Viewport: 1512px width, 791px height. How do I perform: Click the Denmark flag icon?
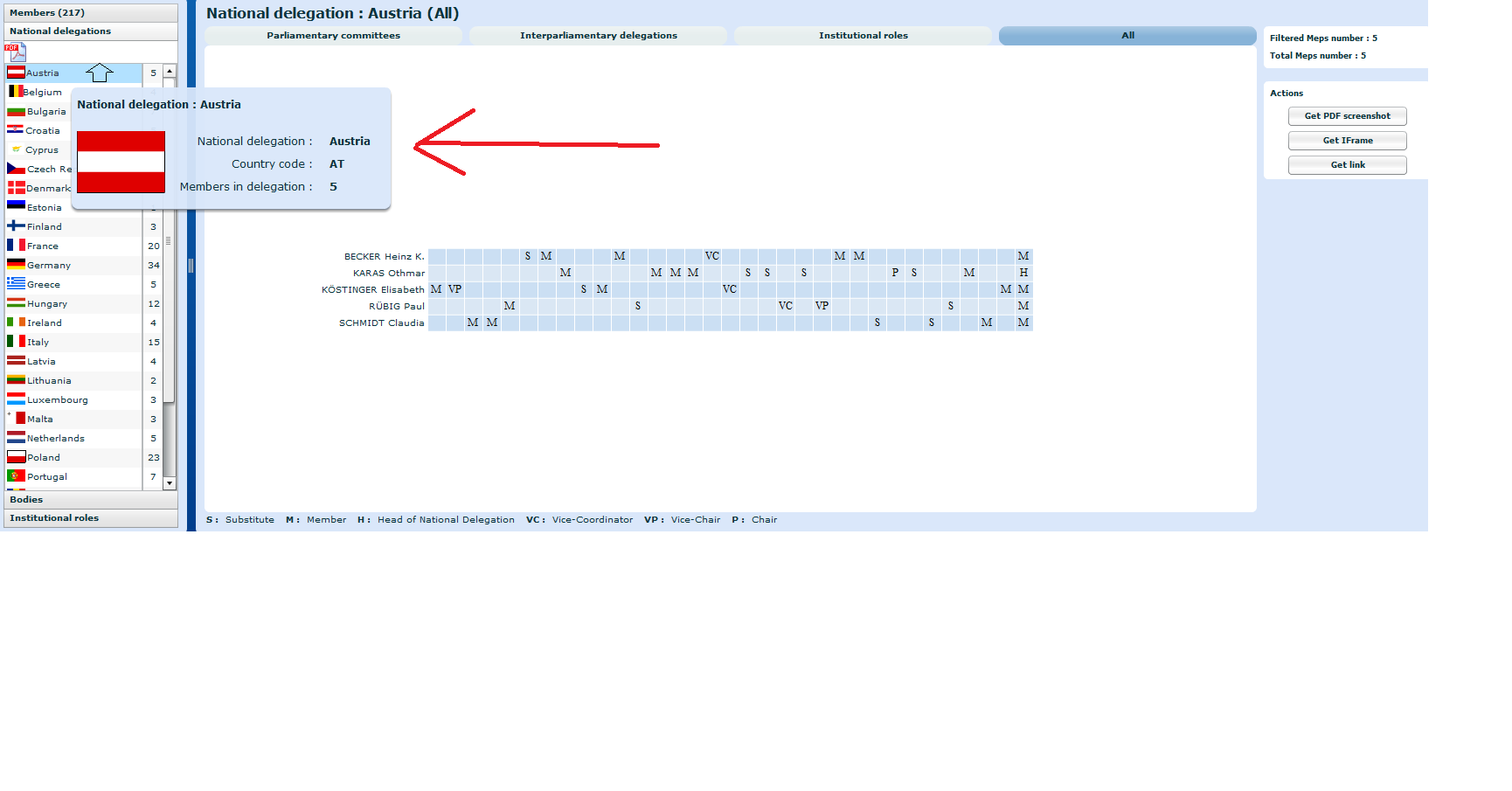coord(16,188)
